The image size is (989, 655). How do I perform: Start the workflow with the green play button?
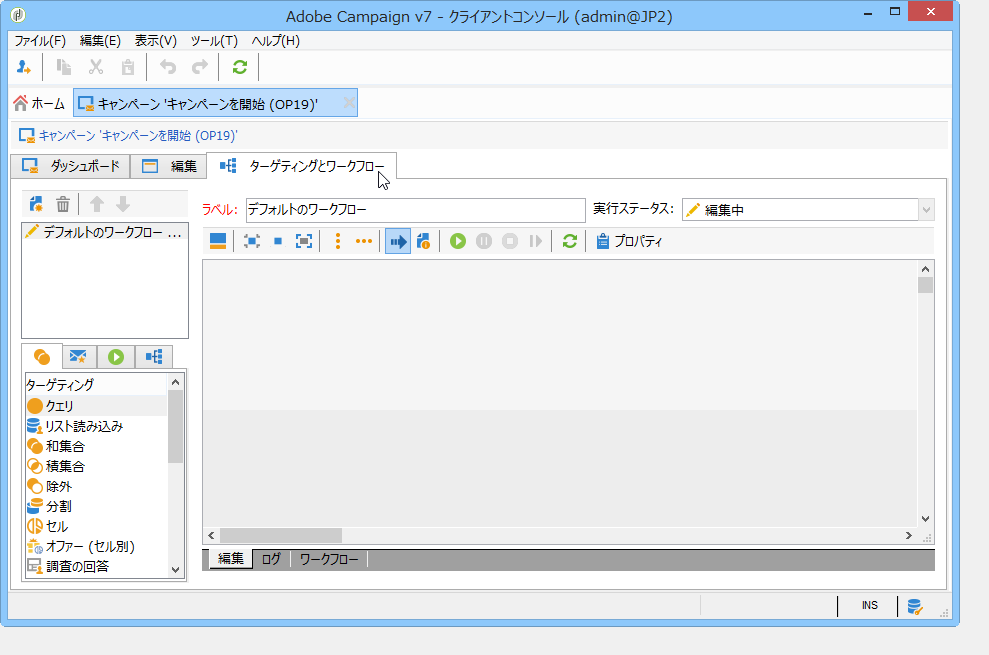(x=458, y=241)
